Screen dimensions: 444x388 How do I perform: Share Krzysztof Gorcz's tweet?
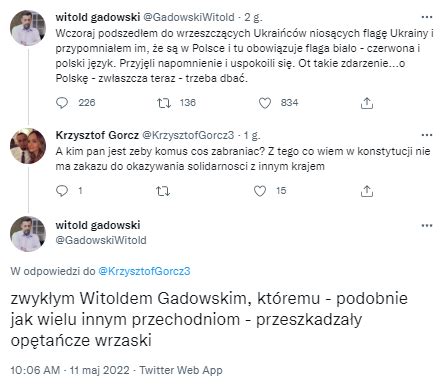(x=367, y=191)
